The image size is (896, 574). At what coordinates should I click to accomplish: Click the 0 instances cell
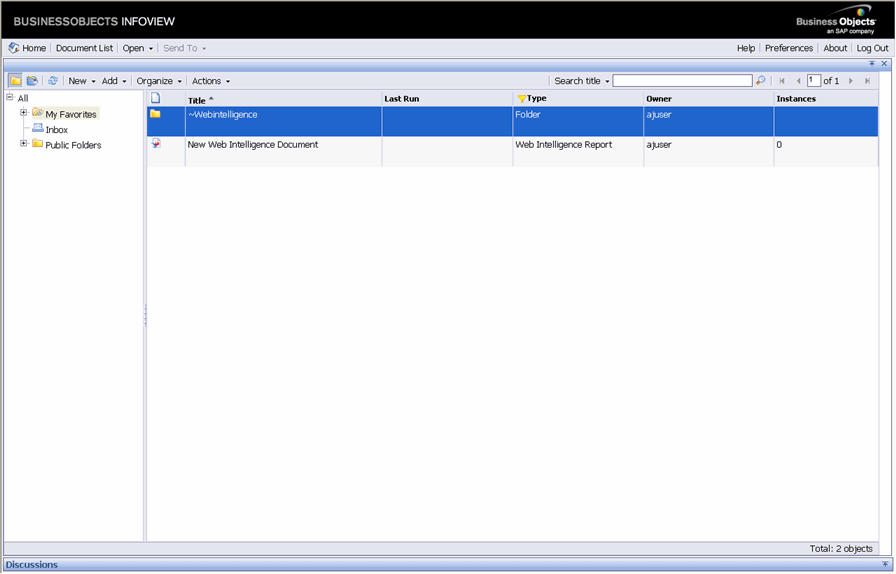click(x=779, y=145)
